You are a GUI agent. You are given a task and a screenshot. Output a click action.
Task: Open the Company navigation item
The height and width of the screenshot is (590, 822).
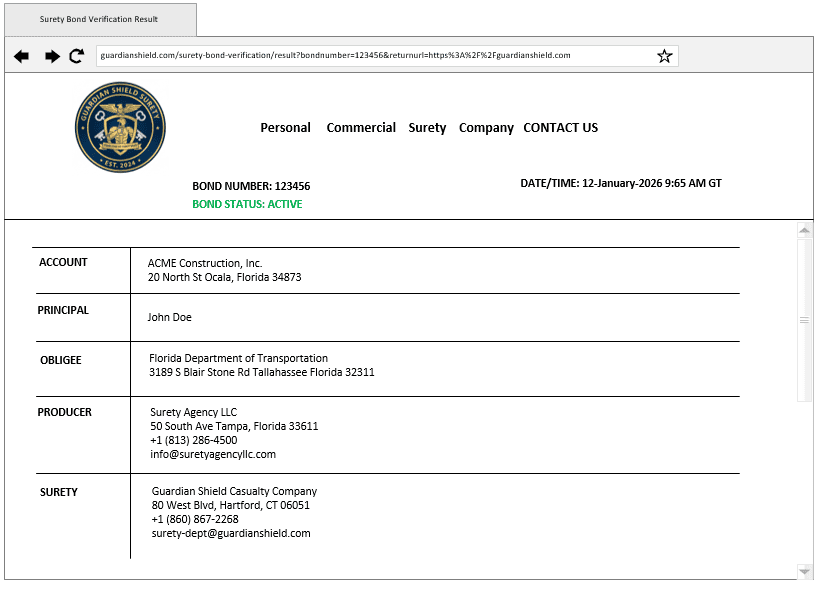coord(486,128)
